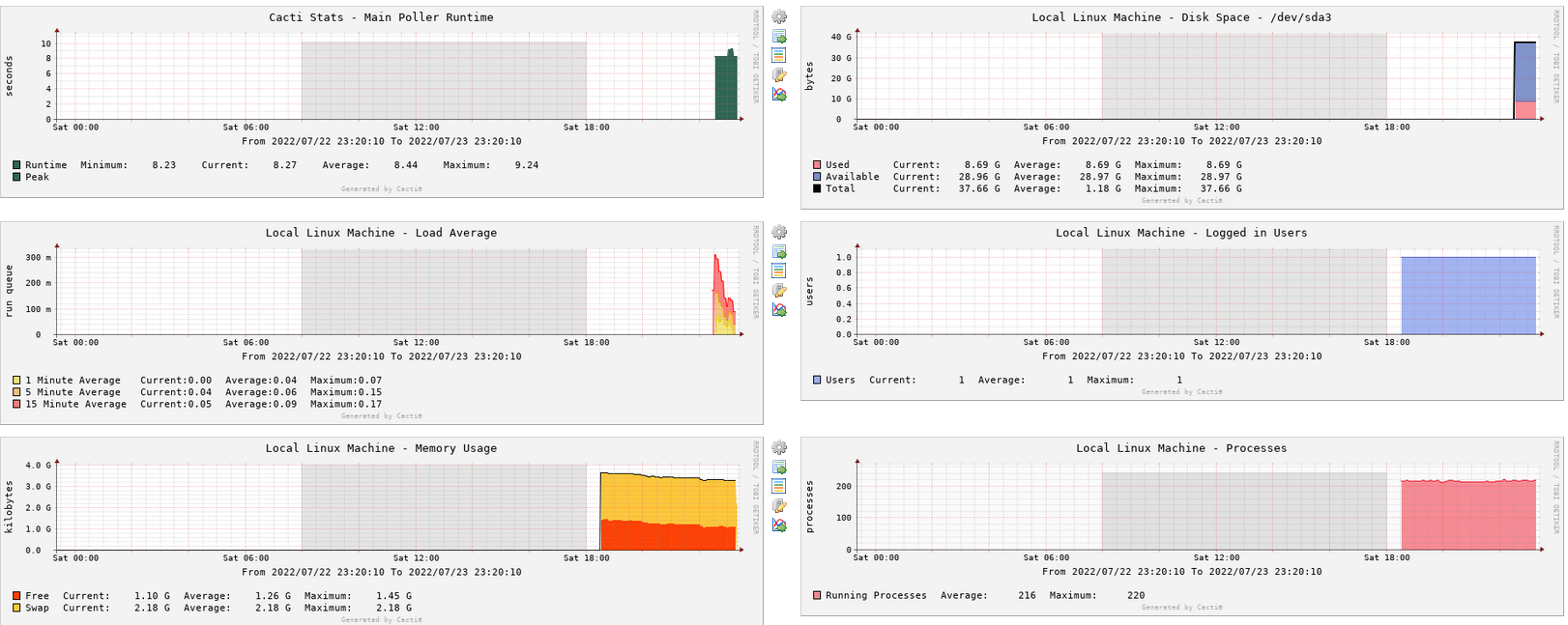The image size is (1568, 625).
Task: Click the date range under the Processes graph
Action: [x=1181, y=572]
